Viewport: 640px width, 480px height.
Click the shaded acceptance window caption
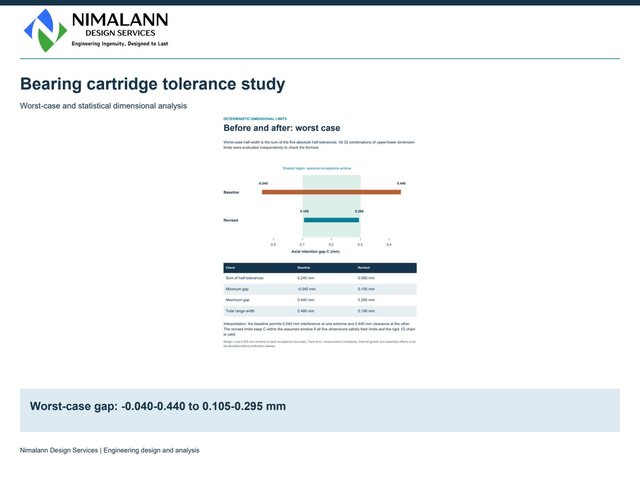coord(317,168)
